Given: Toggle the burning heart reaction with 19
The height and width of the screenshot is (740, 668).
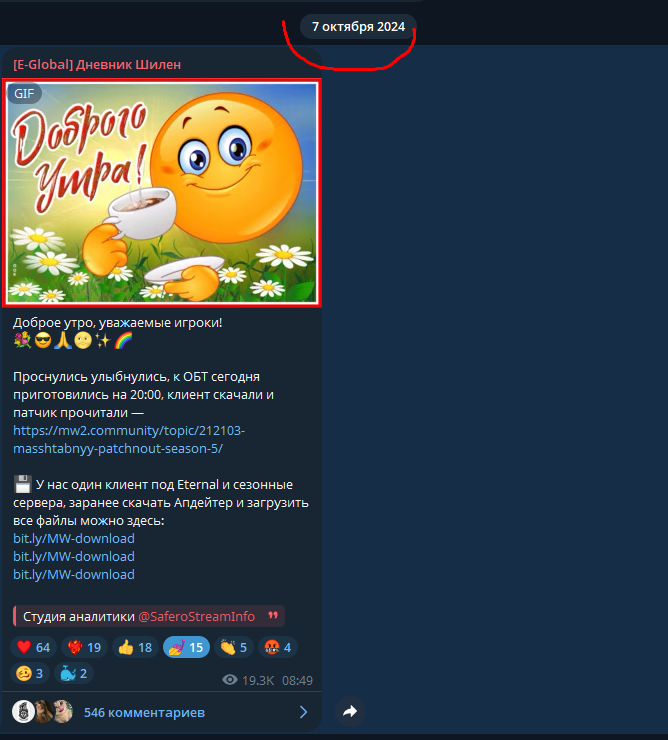Looking at the screenshot, I should (85, 647).
